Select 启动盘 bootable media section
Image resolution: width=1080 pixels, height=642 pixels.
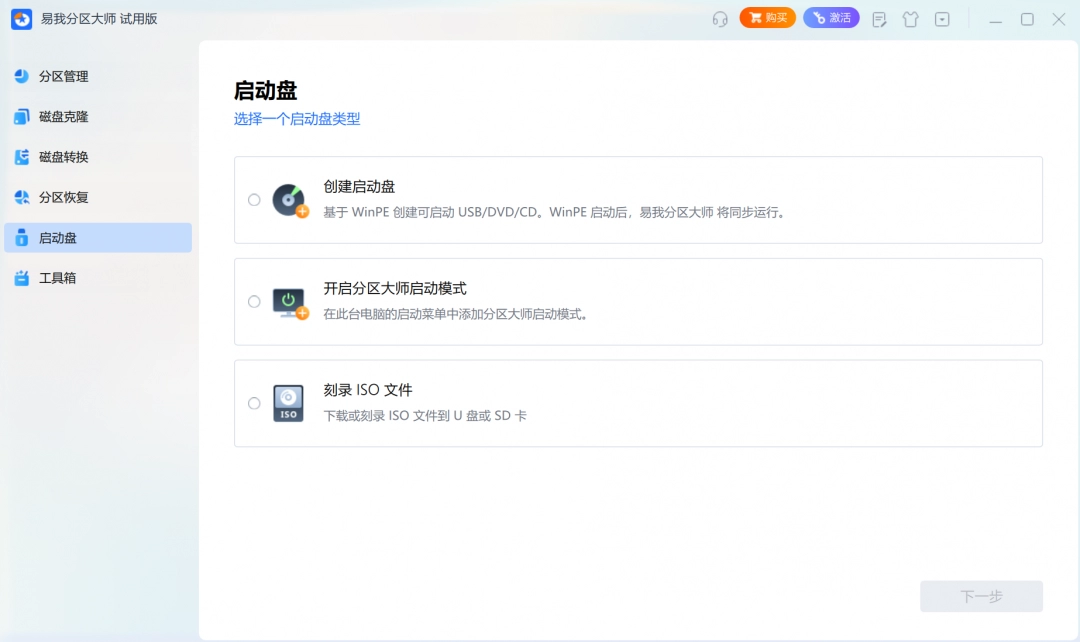tap(98, 238)
